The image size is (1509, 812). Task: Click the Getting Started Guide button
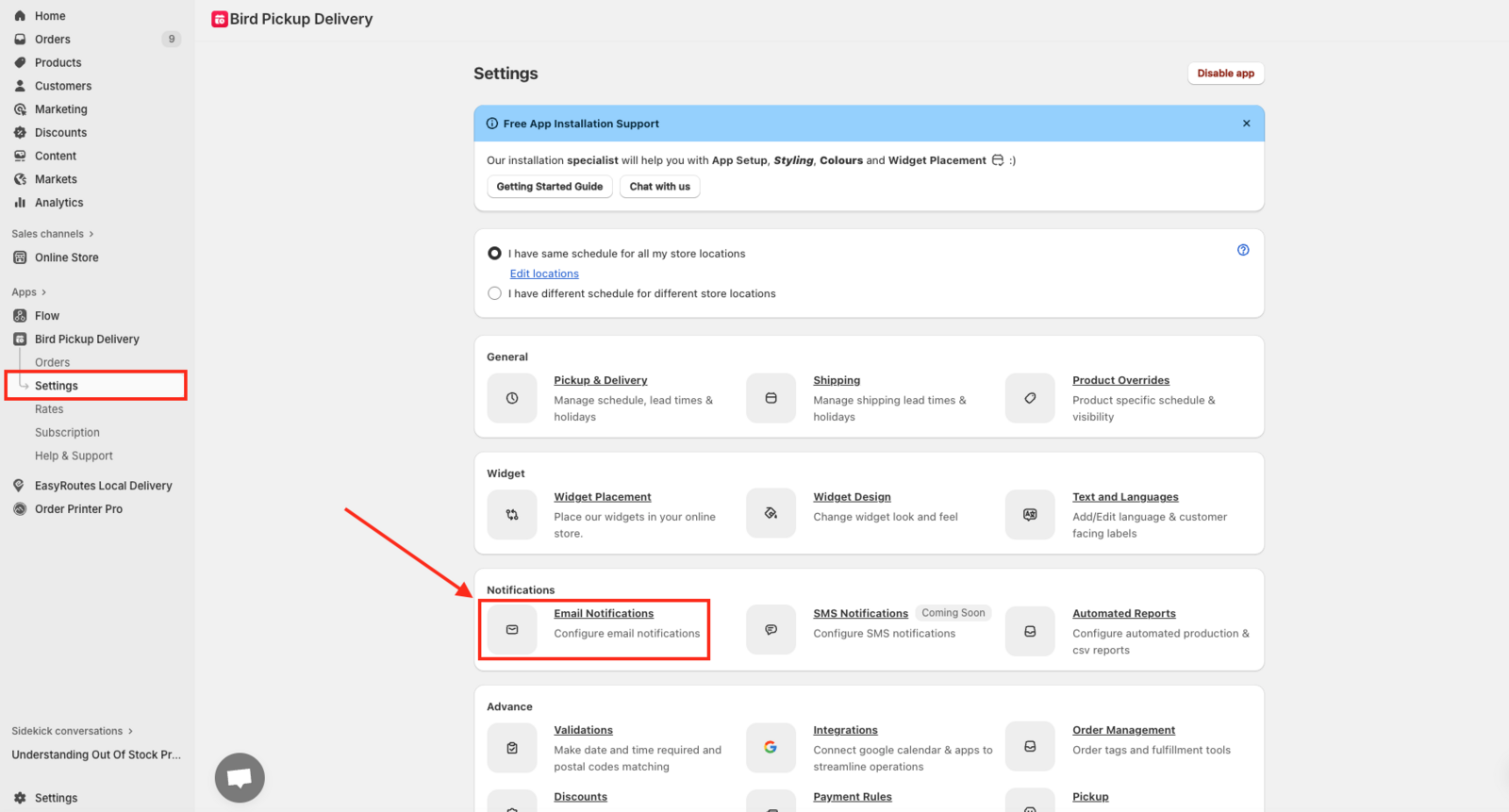550,187
